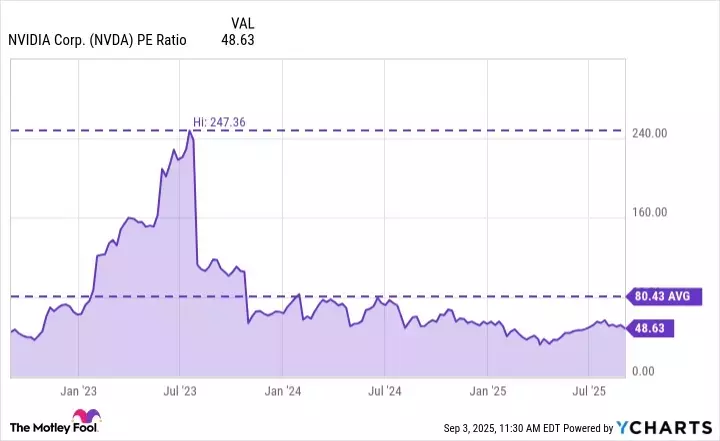Click the highest peak of the PE line
Screen dimensions: 720x441
click(x=190, y=131)
